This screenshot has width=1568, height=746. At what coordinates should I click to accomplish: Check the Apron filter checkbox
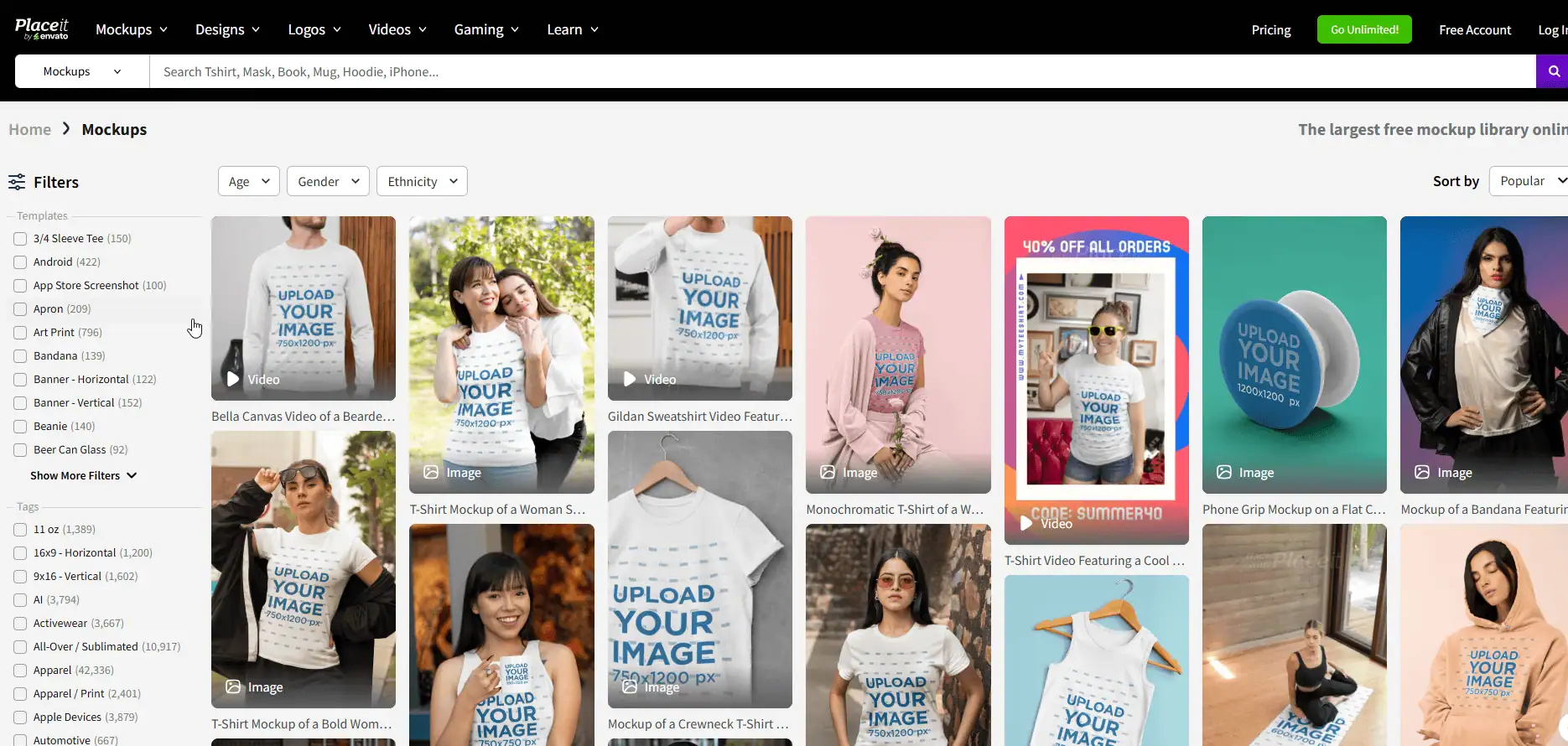(20, 309)
